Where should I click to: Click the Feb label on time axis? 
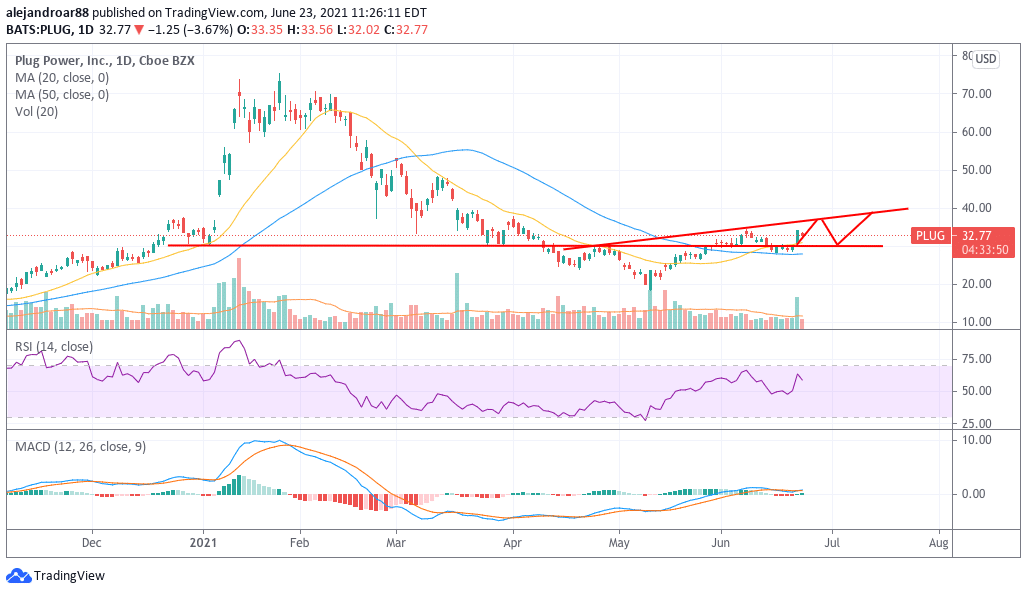(x=299, y=543)
